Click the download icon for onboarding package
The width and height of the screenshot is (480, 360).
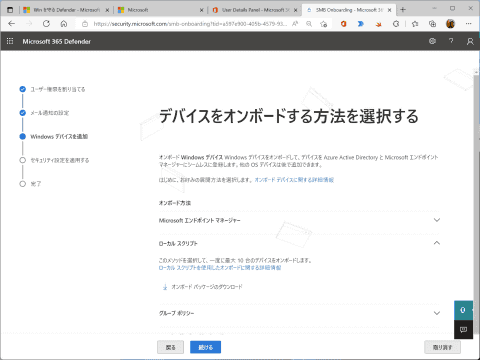point(165,287)
